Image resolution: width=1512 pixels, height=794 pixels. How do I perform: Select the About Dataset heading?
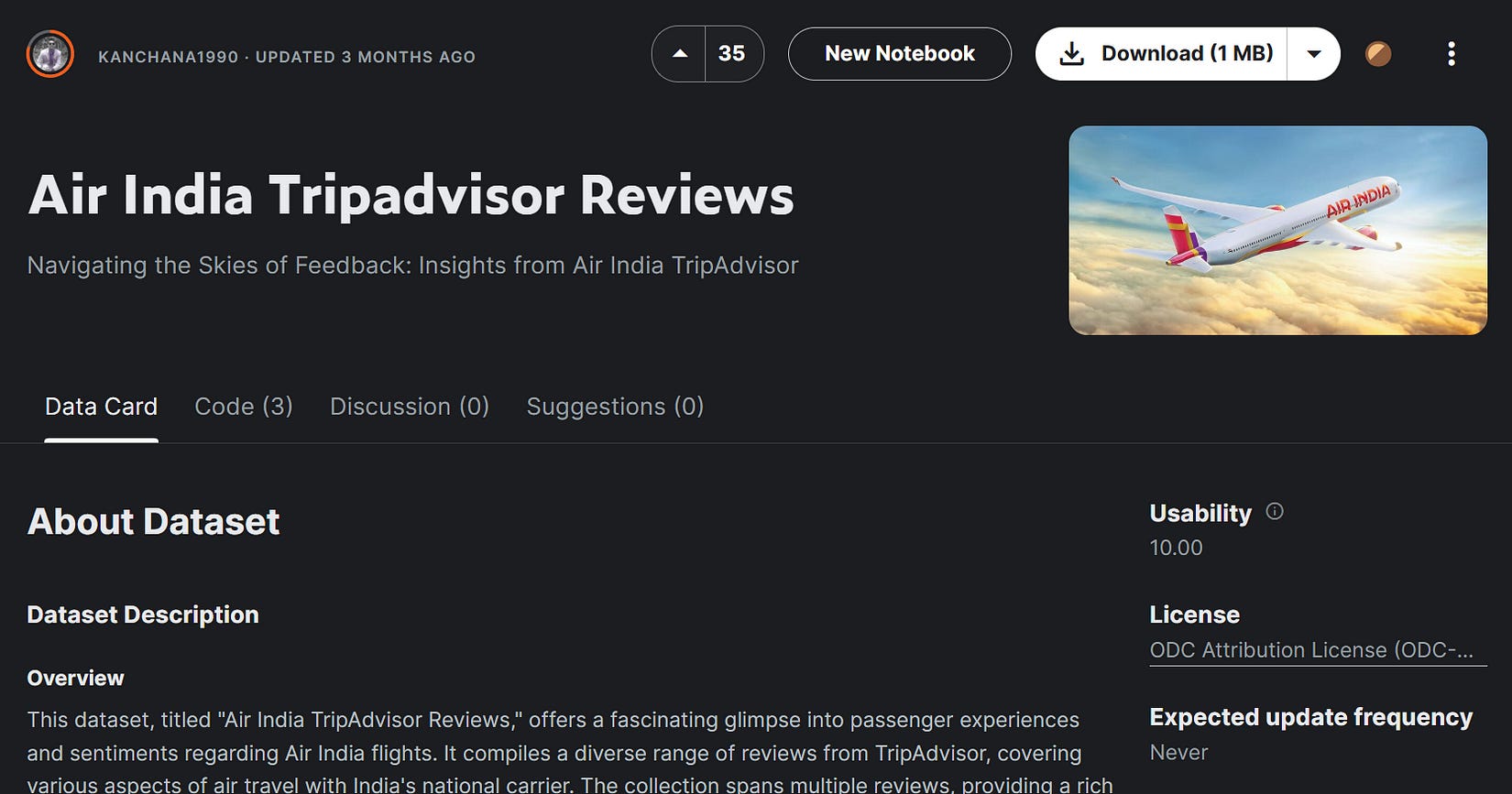153,522
